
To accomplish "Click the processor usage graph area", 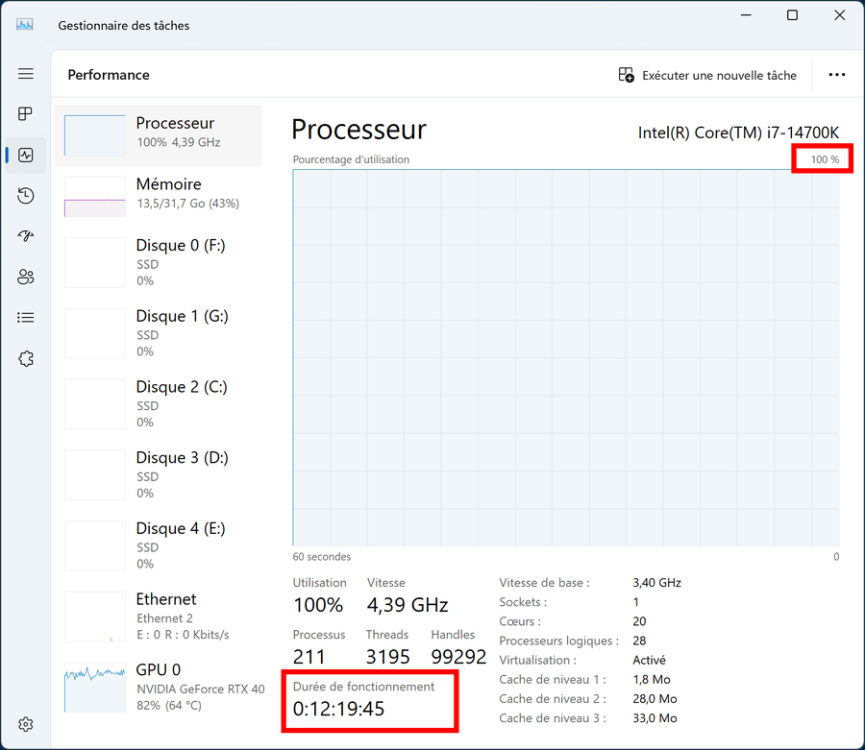I will tap(565, 357).
